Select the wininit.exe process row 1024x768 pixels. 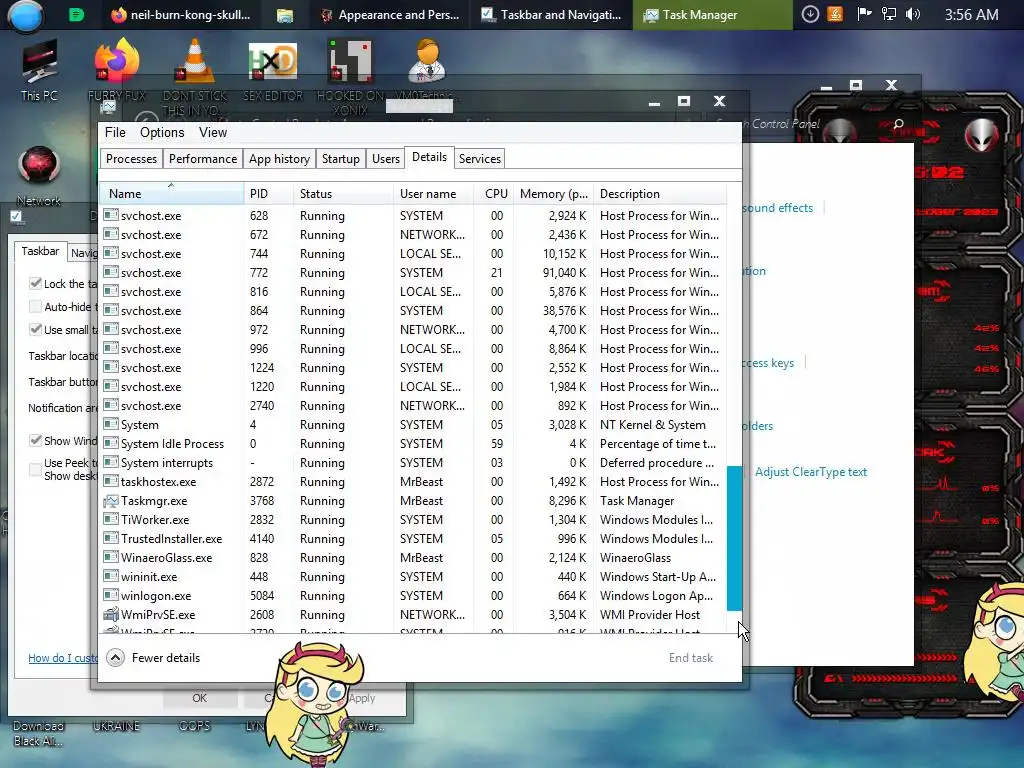(x=413, y=577)
